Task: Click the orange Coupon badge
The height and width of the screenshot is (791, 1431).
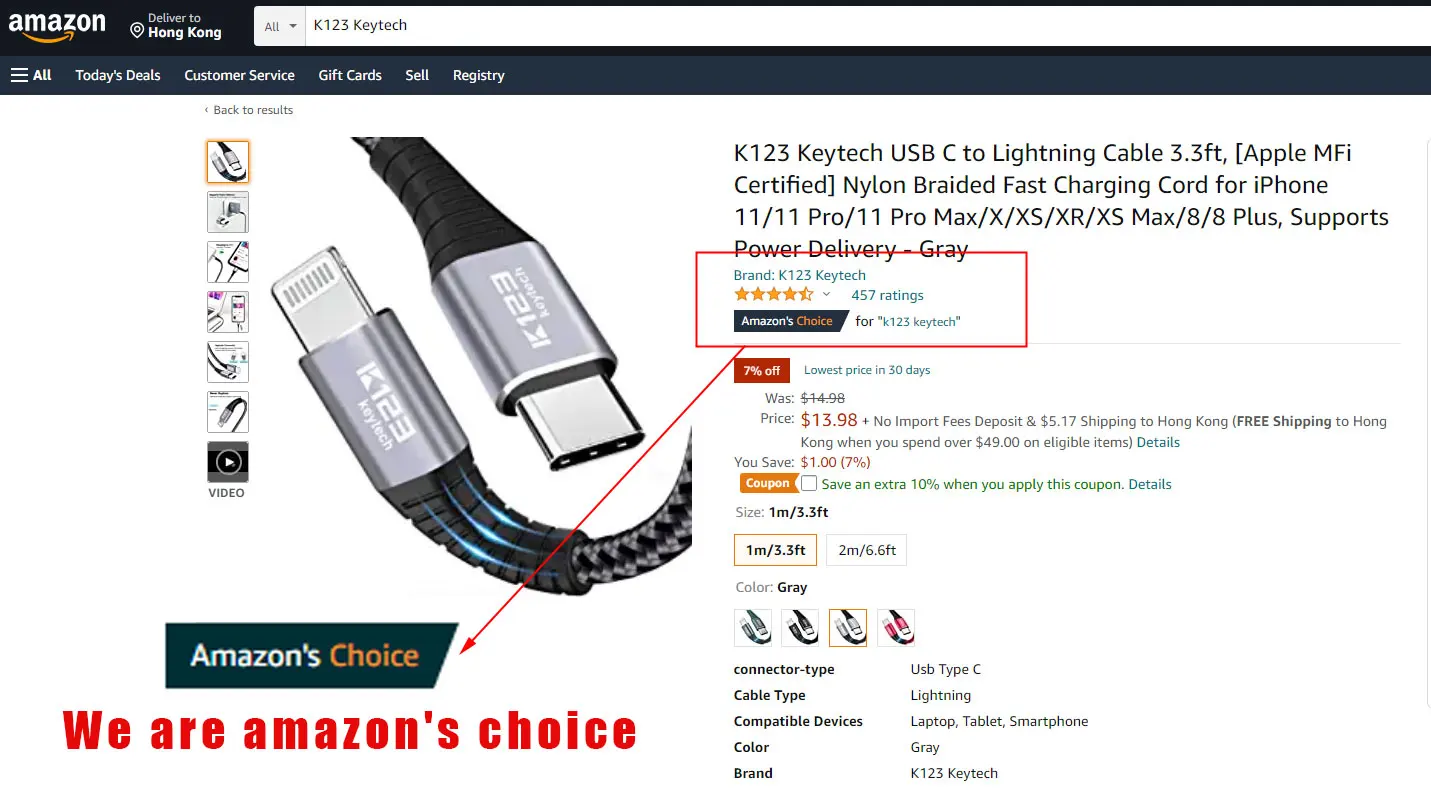Action: point(768,484)
